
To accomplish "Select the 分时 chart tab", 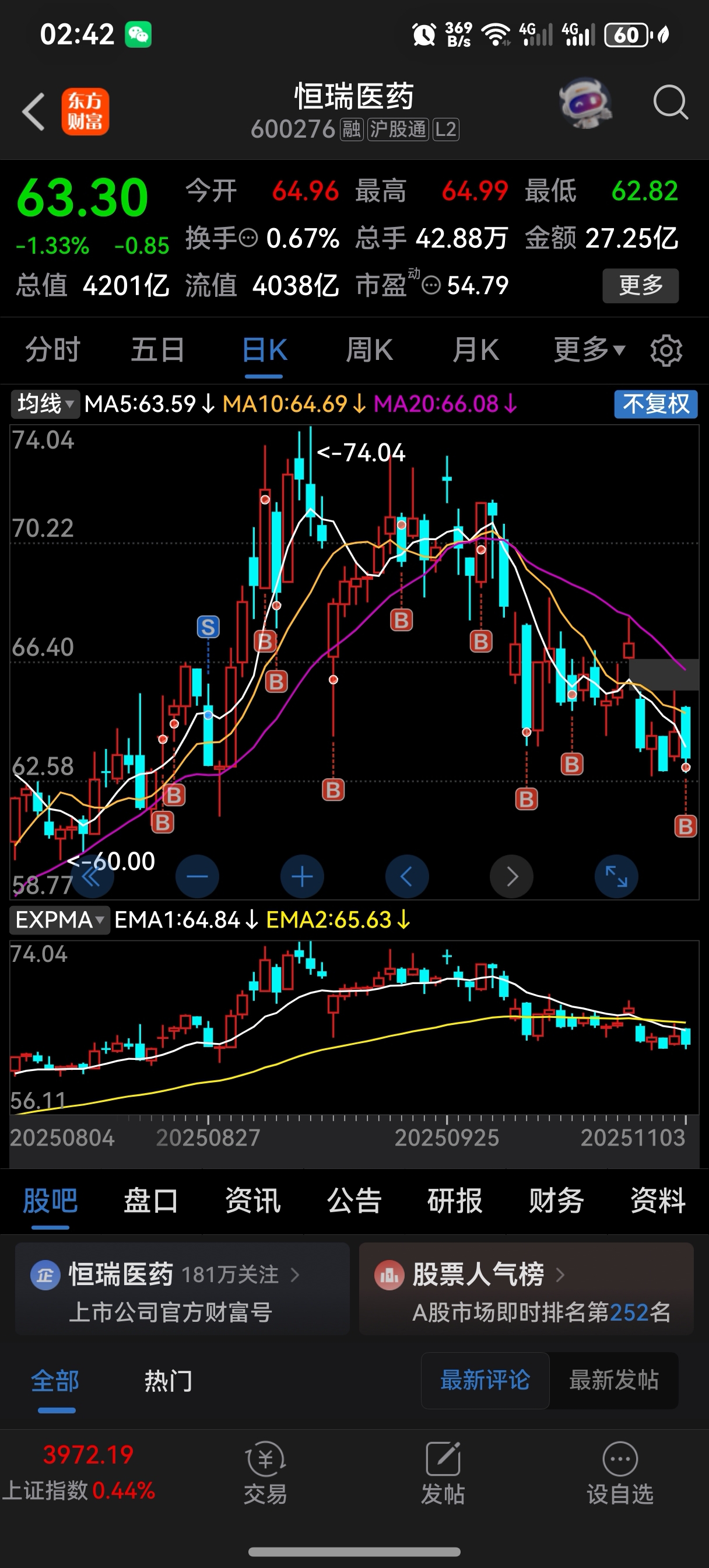I will tap(53, 350).
